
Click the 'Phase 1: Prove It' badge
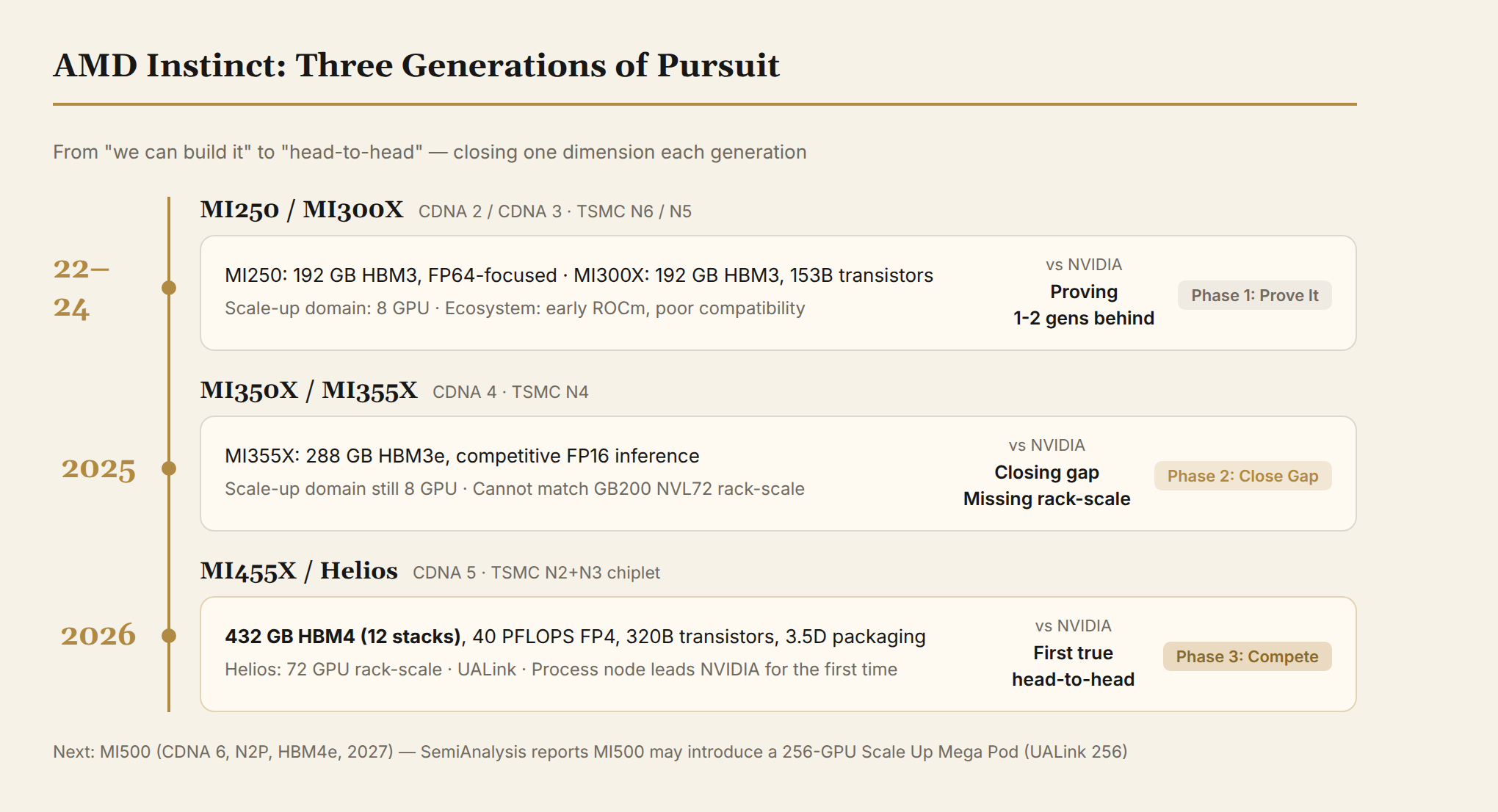pyautogui.click(x=1254, y=295)
